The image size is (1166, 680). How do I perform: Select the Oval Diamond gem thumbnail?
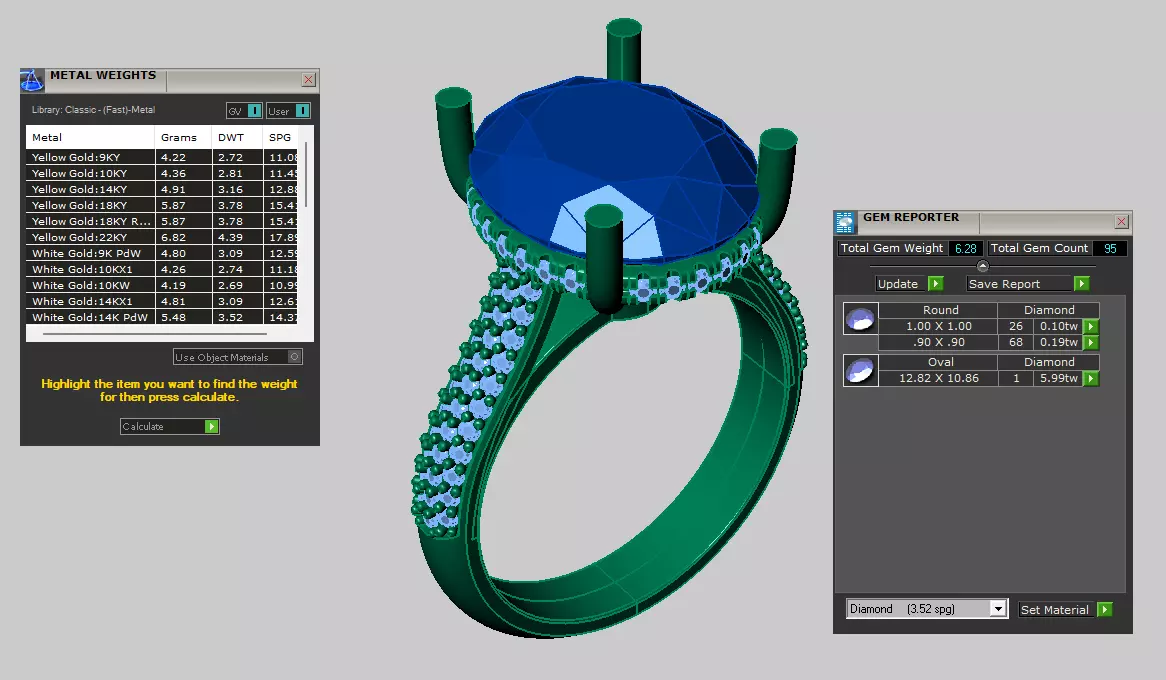[860, 371]
